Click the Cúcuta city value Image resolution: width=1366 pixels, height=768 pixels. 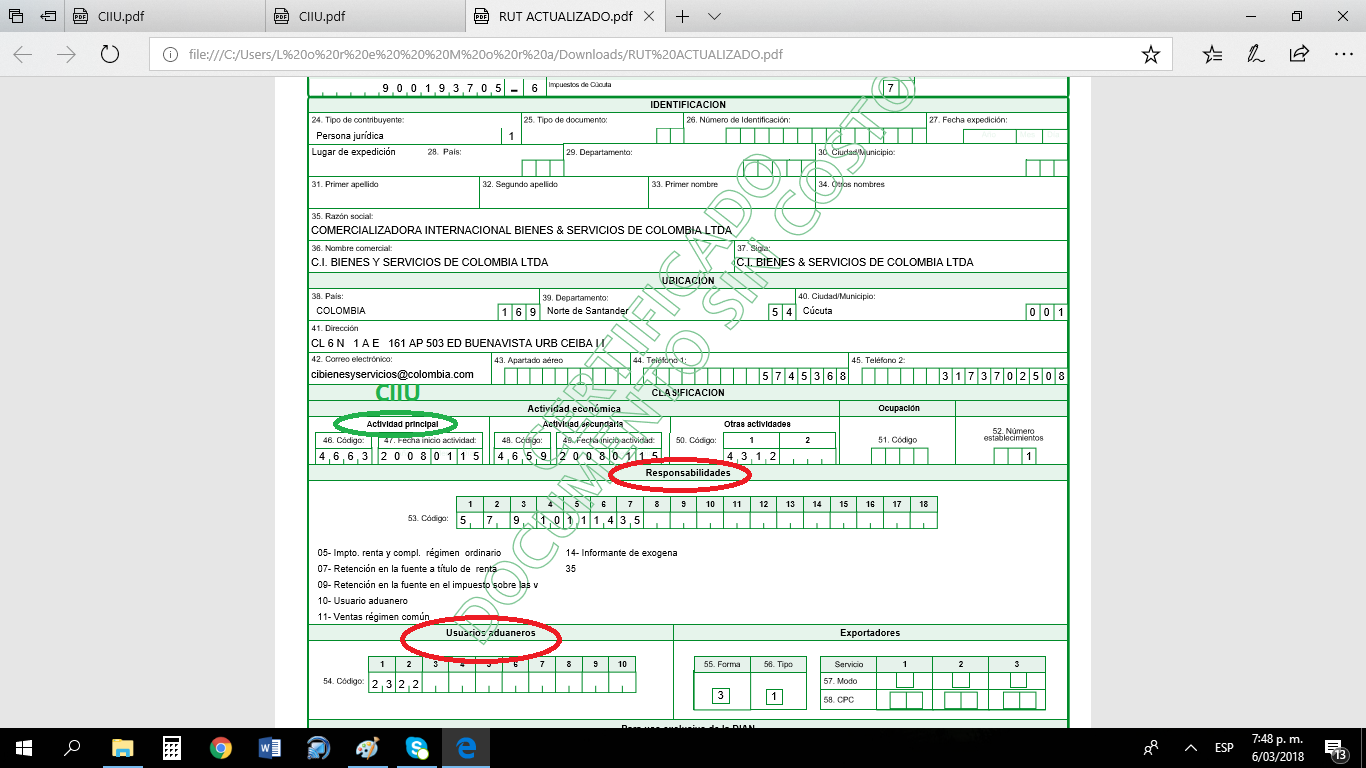(x=817, y=311)
